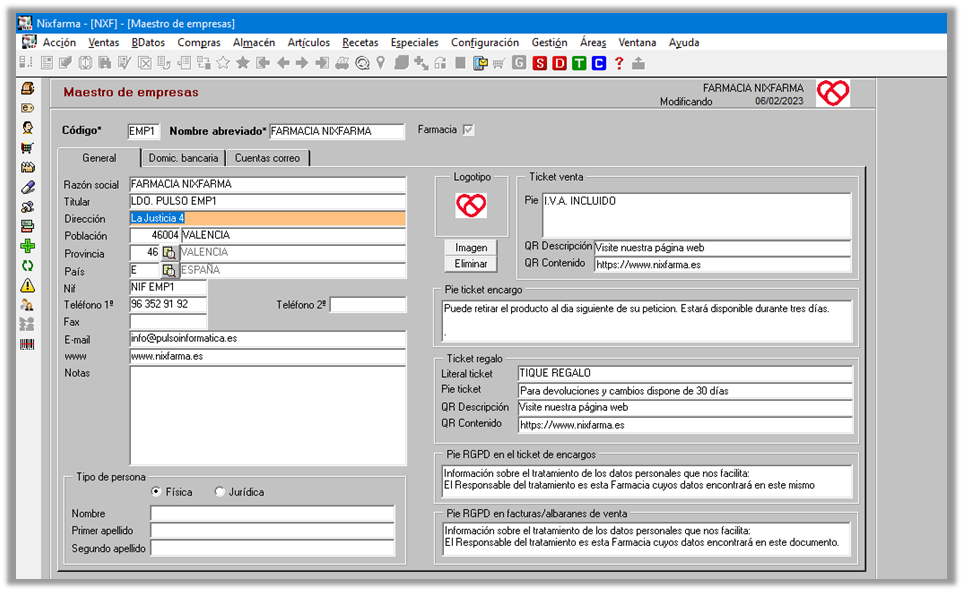
Task: Click the Titular input field
Action: (x=268, y=201)
